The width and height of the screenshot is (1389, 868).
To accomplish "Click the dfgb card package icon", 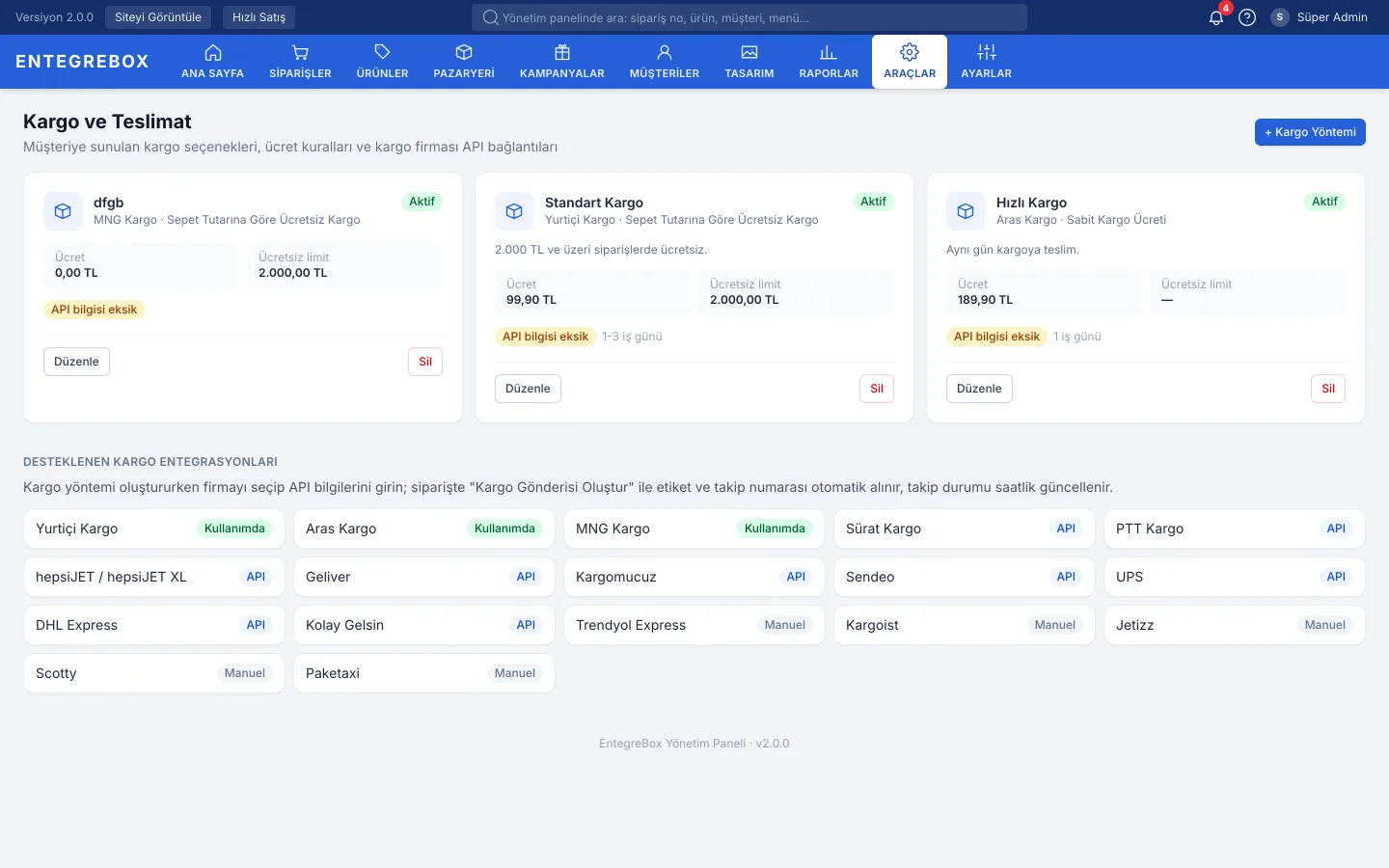I will (x=63, y=211).
